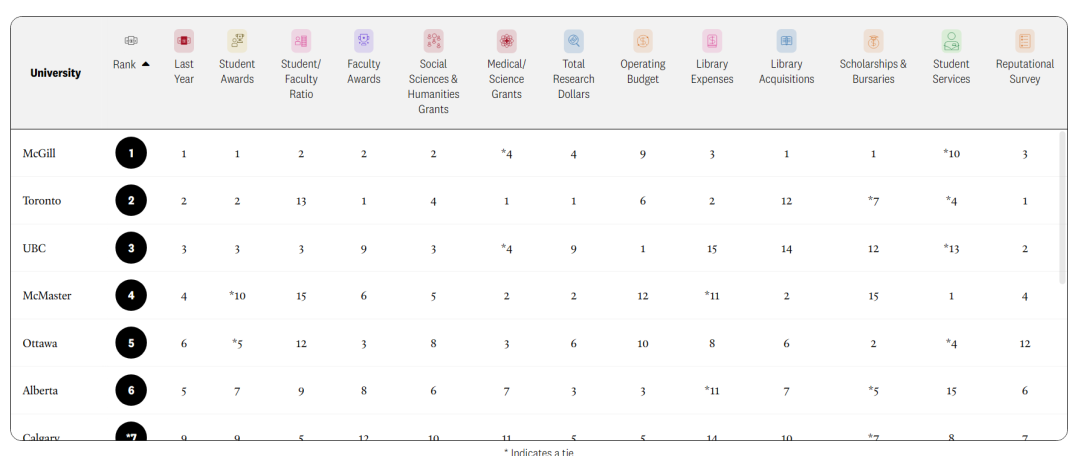Image resolution: width=1080 pixels, height=456 pixels.
Task: Click McMaster's Operating Budget value 12
Action: (x=643, y=296)
